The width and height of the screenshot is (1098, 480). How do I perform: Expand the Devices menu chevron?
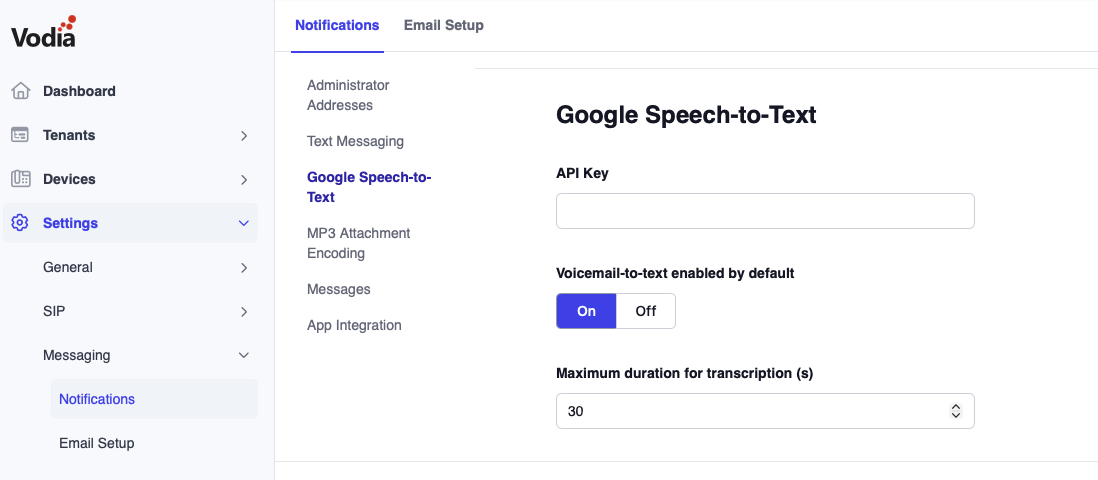(244, 179)
